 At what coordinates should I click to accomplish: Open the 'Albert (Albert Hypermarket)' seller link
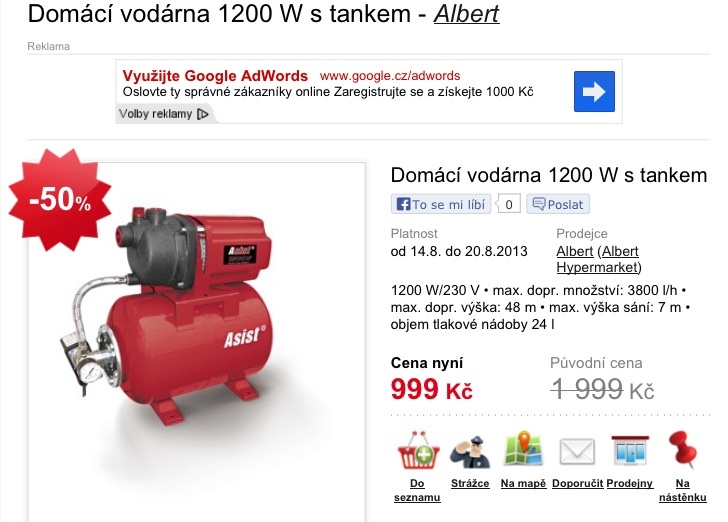(x=599, y=259)
